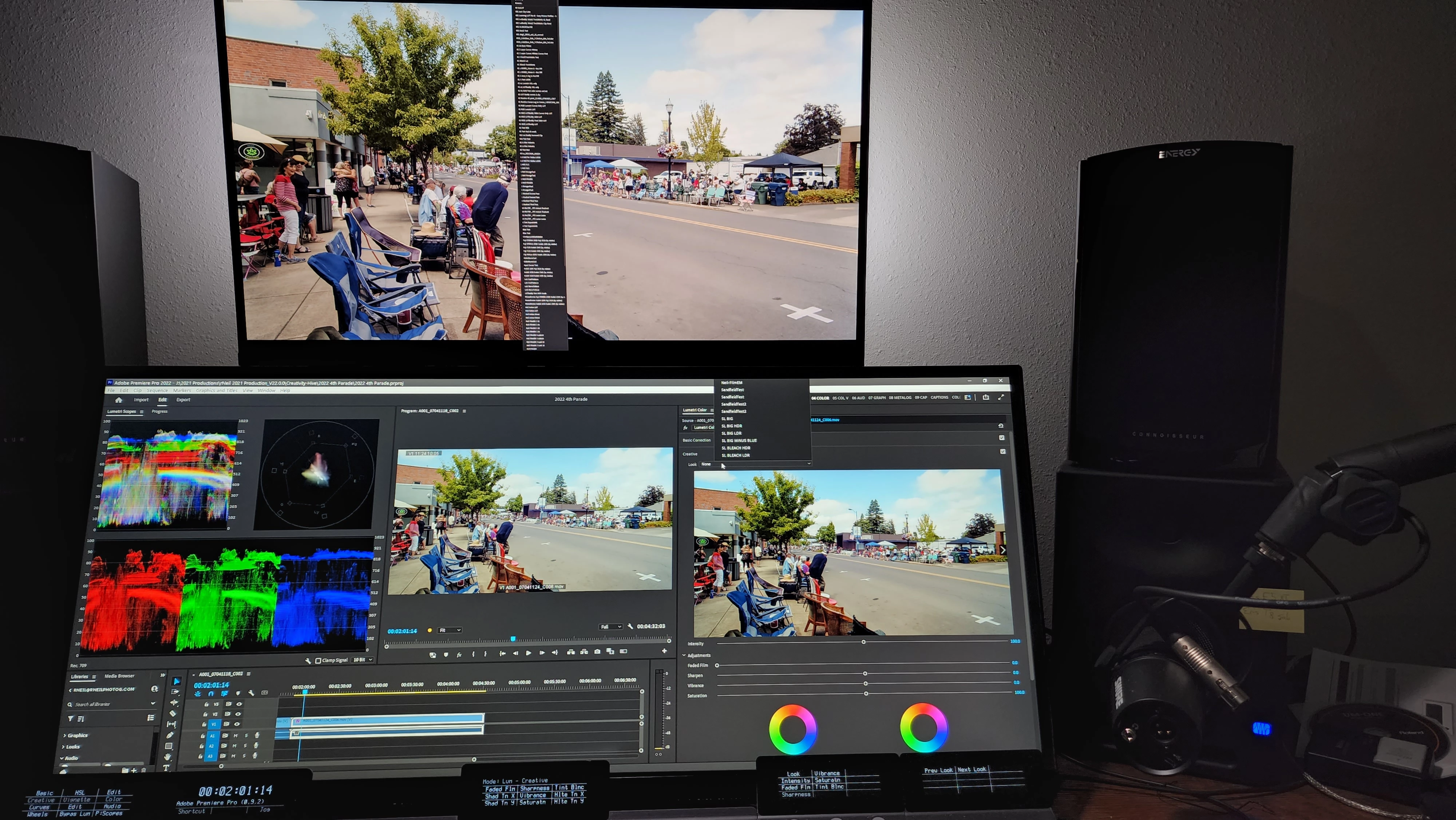Click the Reset Effect icon in Lumetri Color
1456x820 pixels.
point(1000,425)
